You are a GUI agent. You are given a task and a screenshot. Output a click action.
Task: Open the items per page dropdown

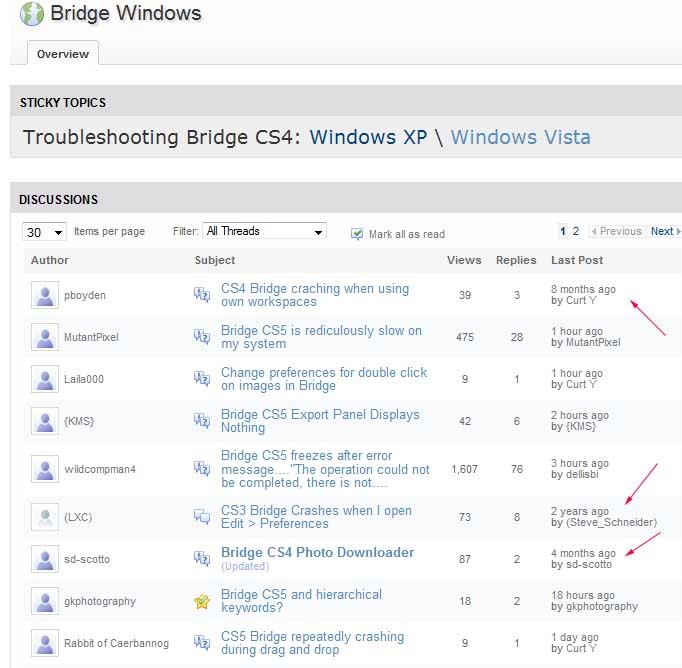44,232
